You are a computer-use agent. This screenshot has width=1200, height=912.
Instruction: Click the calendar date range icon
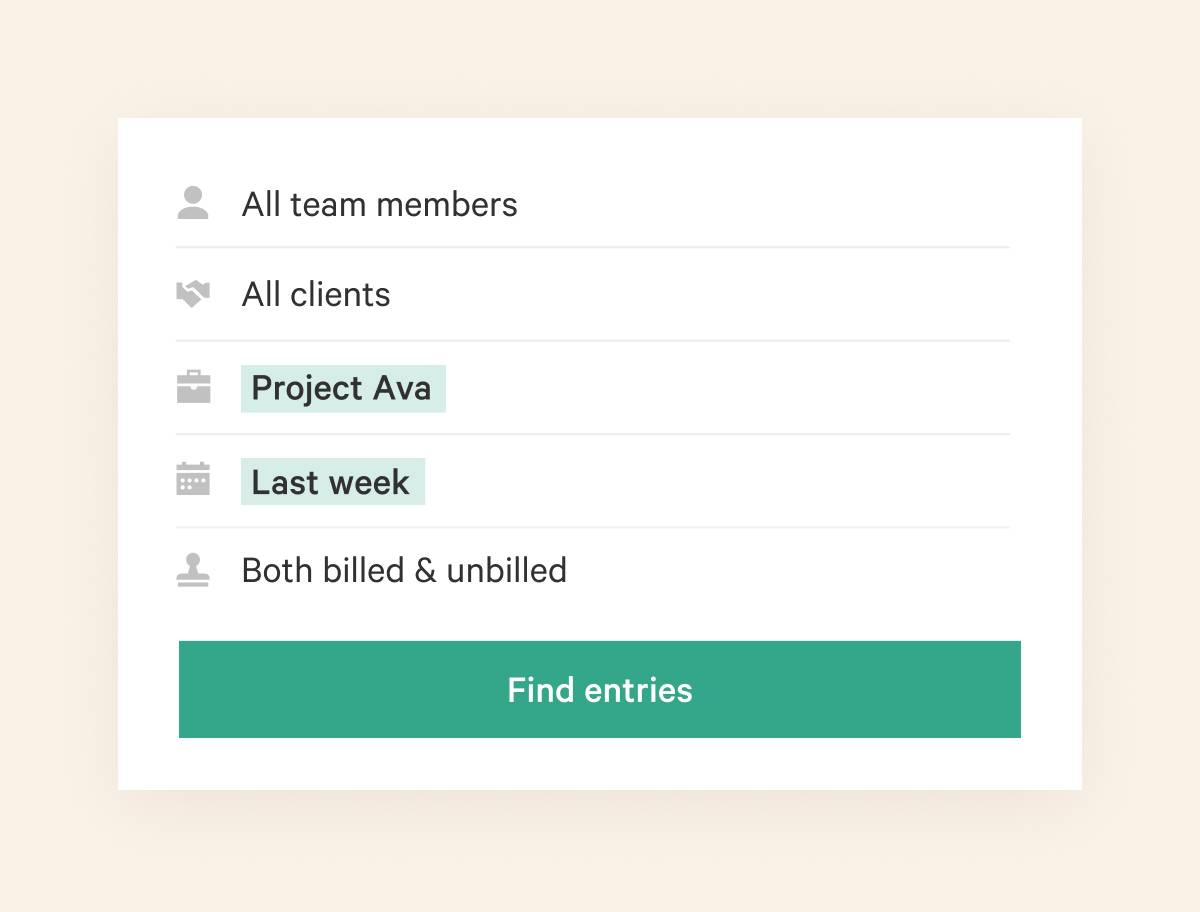(x=193, y=480)
